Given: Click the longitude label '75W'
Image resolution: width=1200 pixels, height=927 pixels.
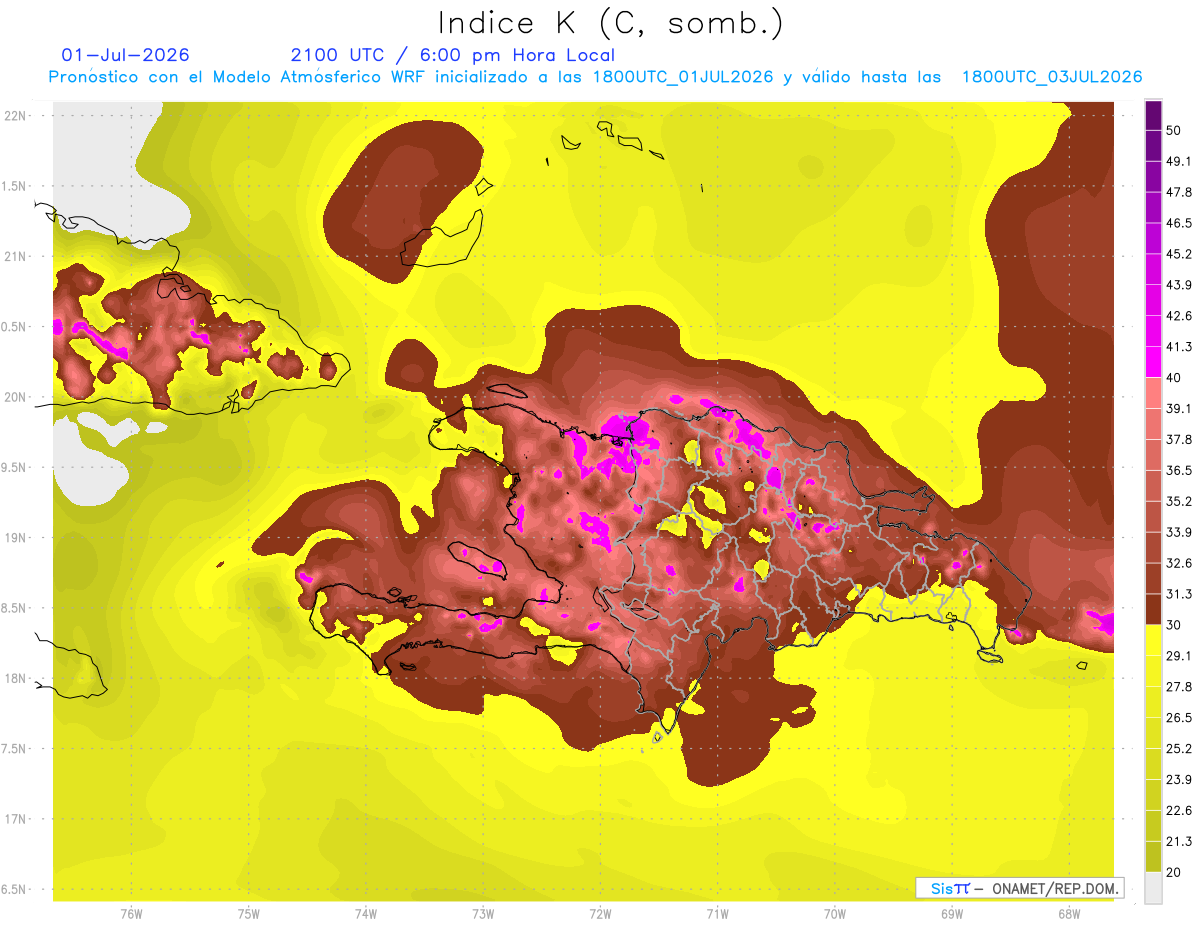Looking at the screenshot, I should [x=249, y=914].
